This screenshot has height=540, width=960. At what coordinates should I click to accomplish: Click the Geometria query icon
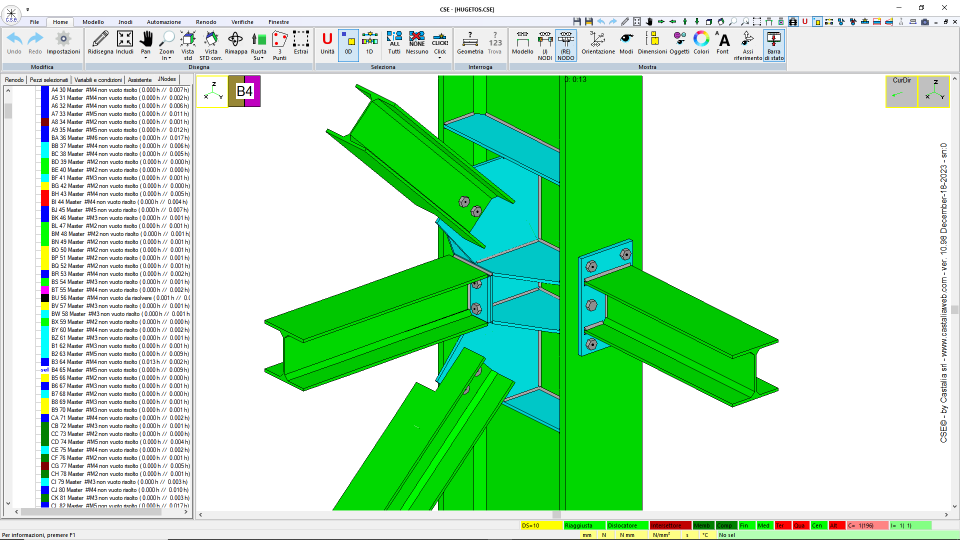470,40
